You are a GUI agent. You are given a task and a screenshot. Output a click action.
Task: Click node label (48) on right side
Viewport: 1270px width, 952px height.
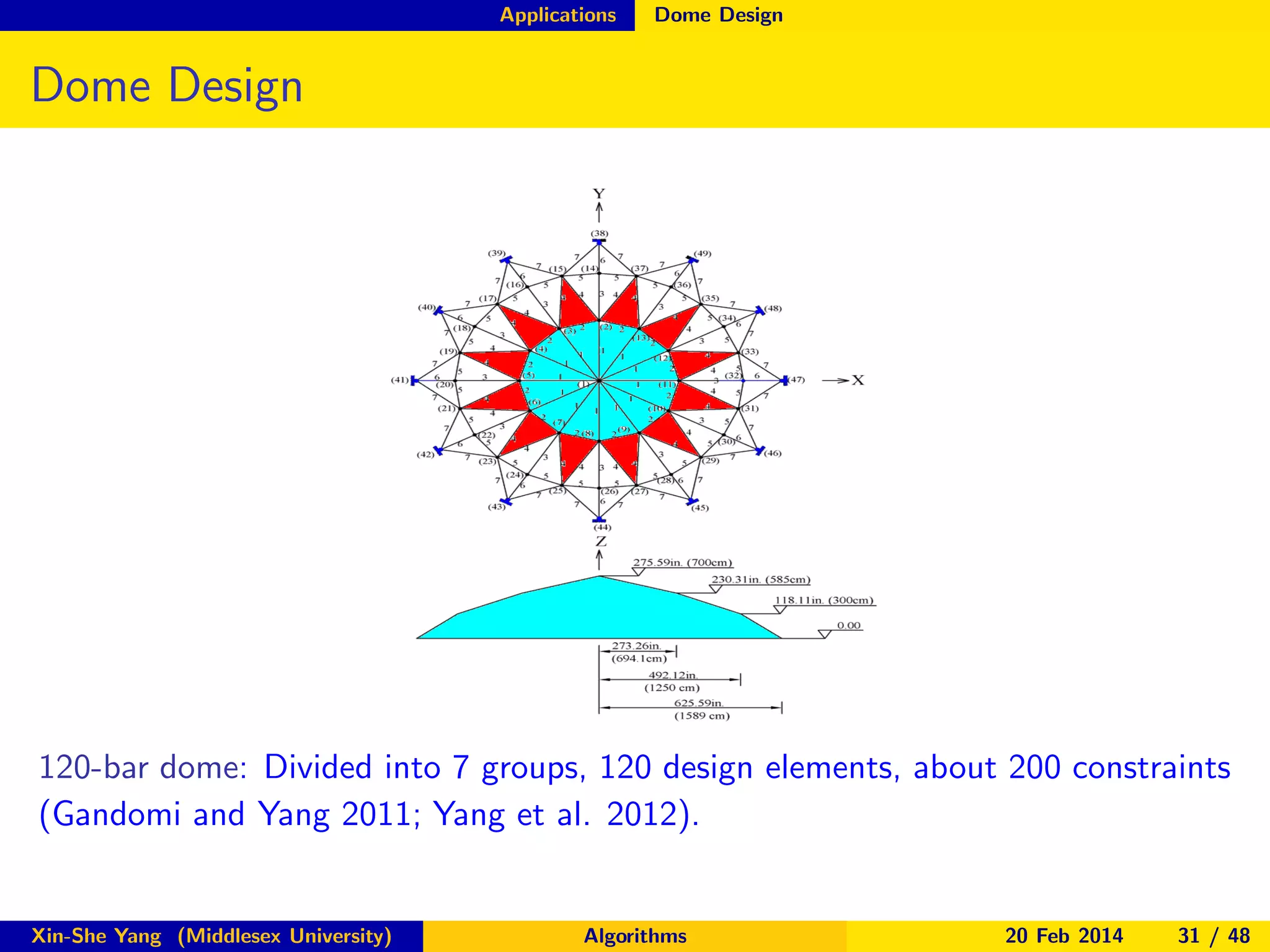[x=773, y=308]
